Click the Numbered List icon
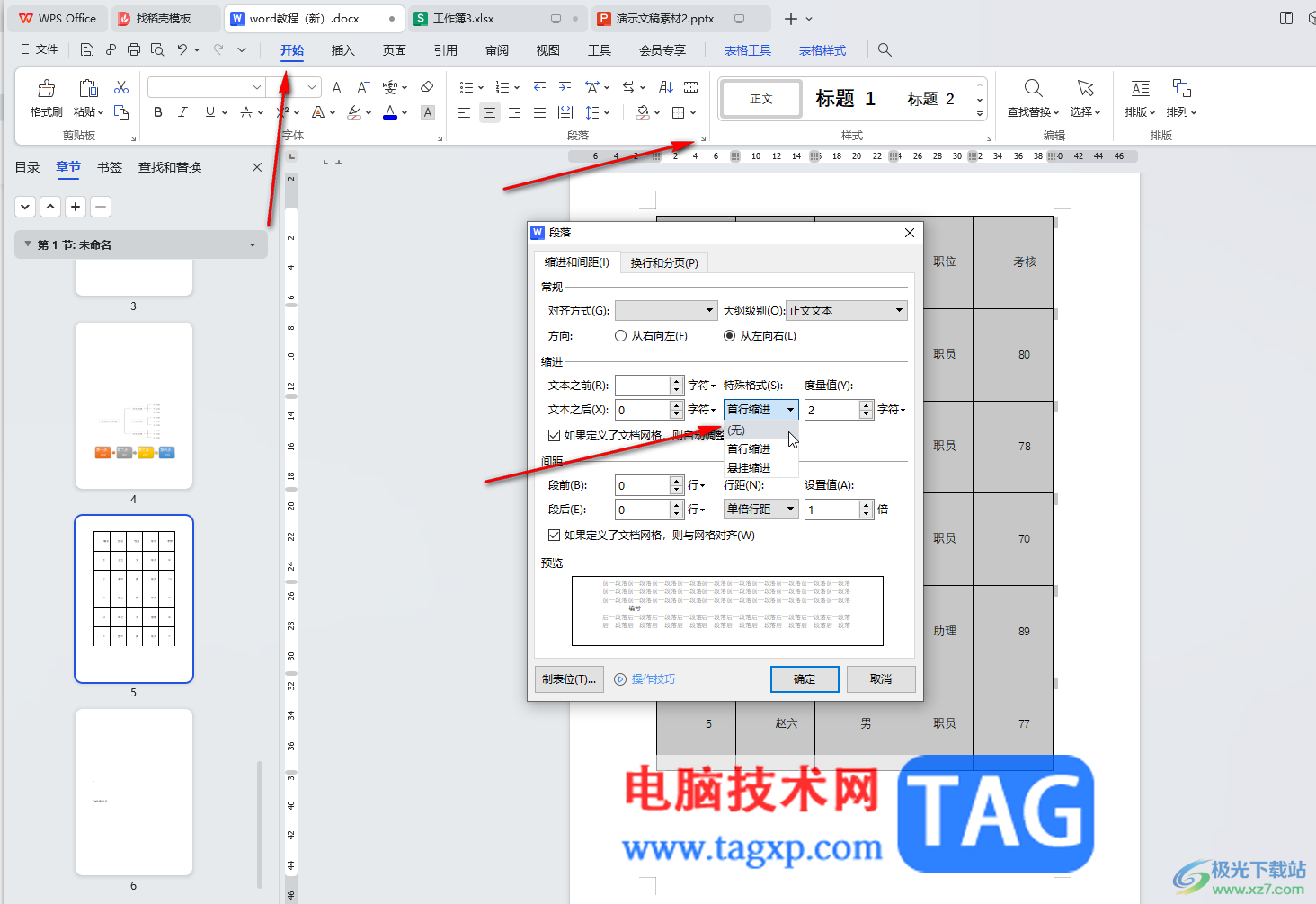The width and height of the screenshot is (1316, 904). pyautogui.click(x=502, y=87)
